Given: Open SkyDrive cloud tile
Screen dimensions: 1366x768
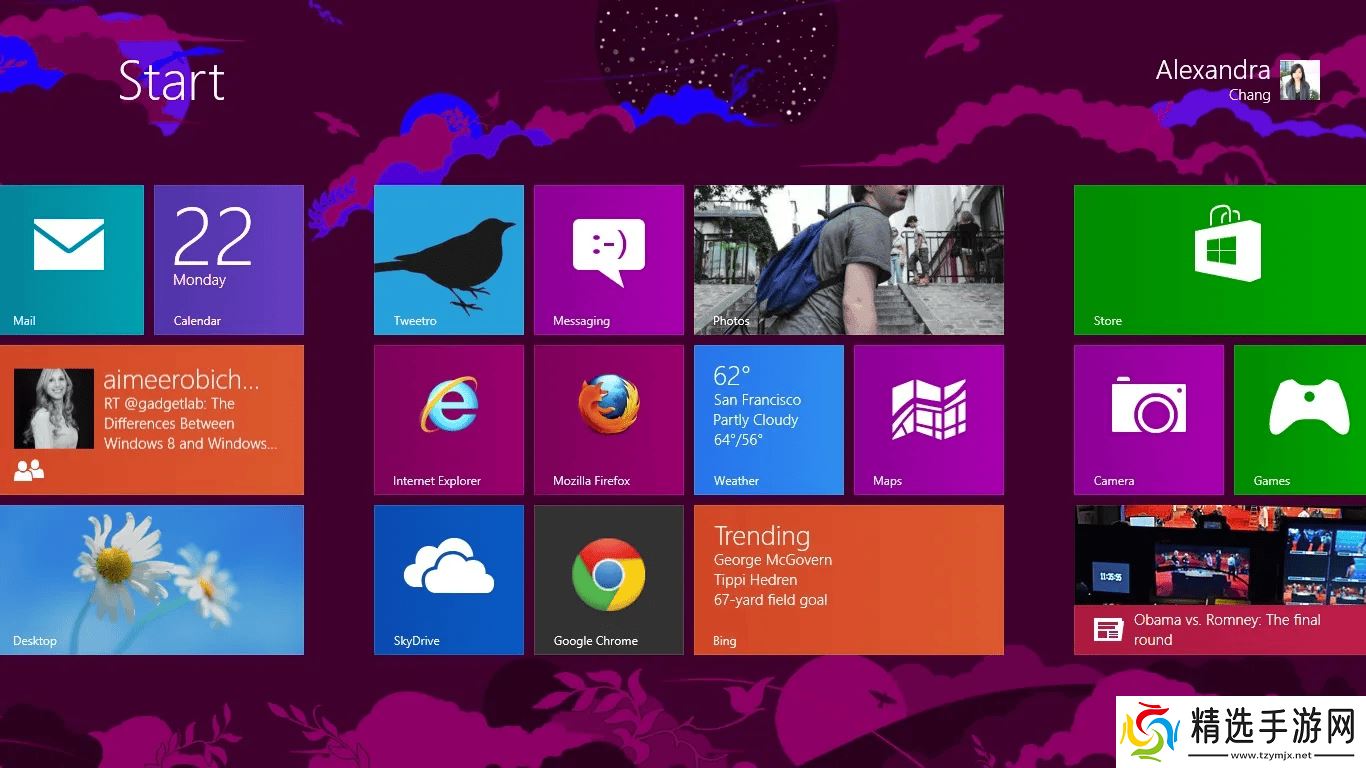Looking at the screenshot, I should point(448,579).
